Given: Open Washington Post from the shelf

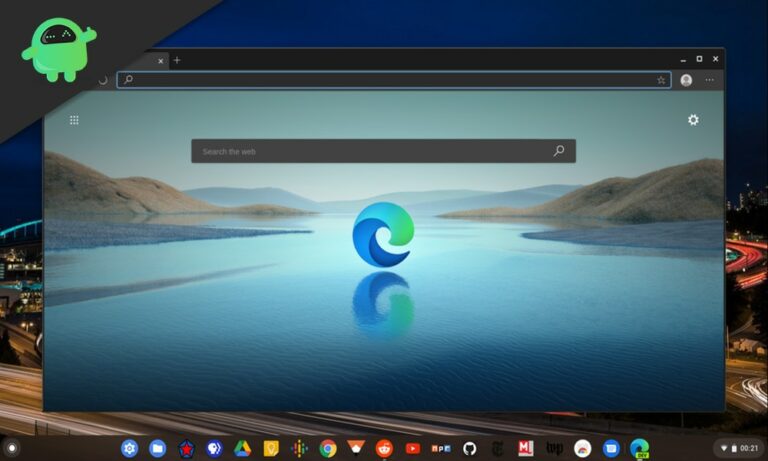Looking at the screenshot, I should [554, 448].
